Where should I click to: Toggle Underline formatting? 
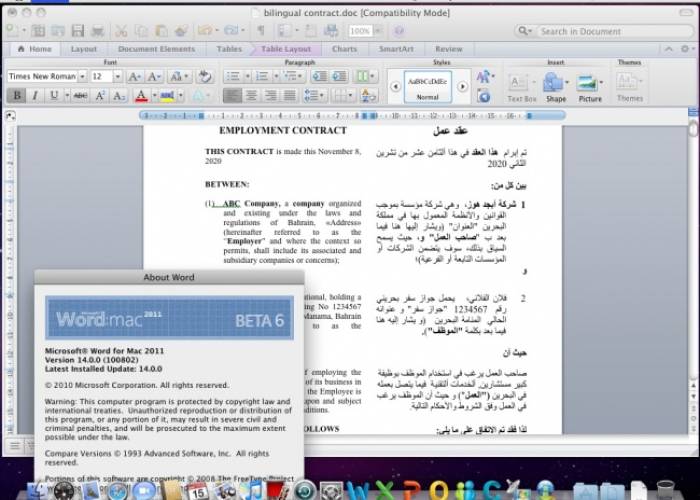(54, 96)
